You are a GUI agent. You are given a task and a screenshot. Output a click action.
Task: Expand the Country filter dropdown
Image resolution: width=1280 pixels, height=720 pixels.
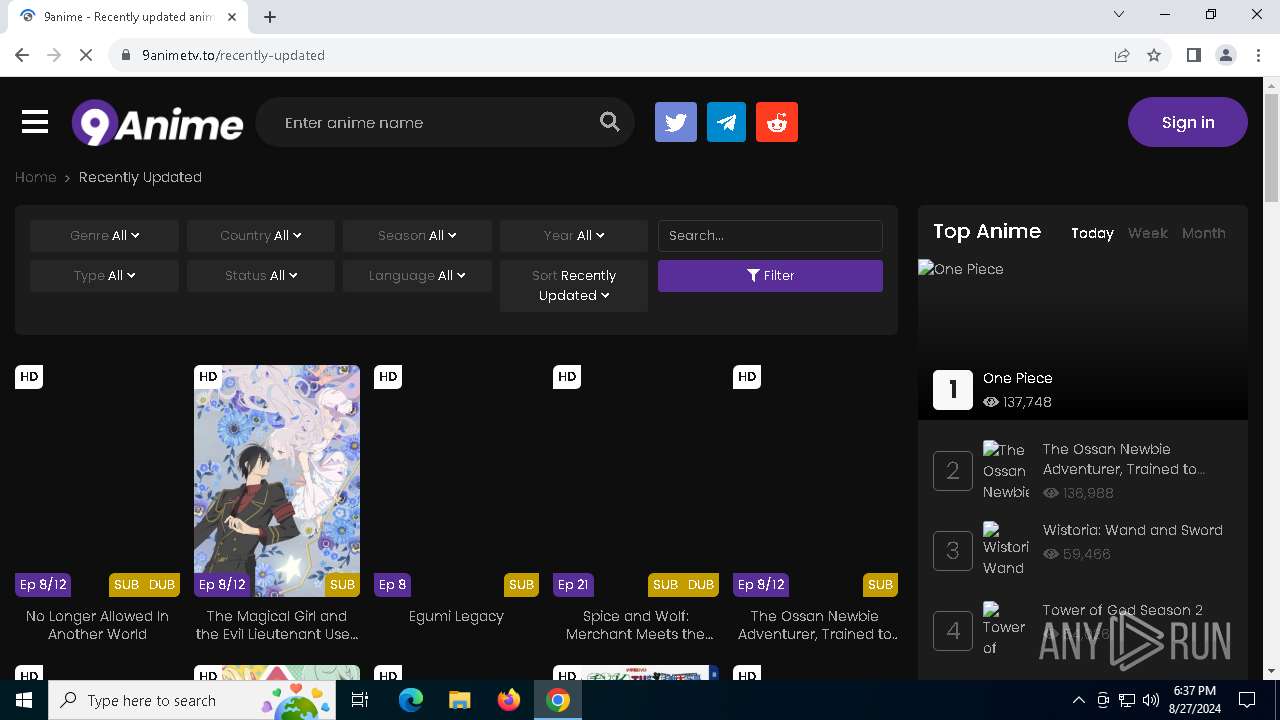pyautogui.click(x=260, y=235)
